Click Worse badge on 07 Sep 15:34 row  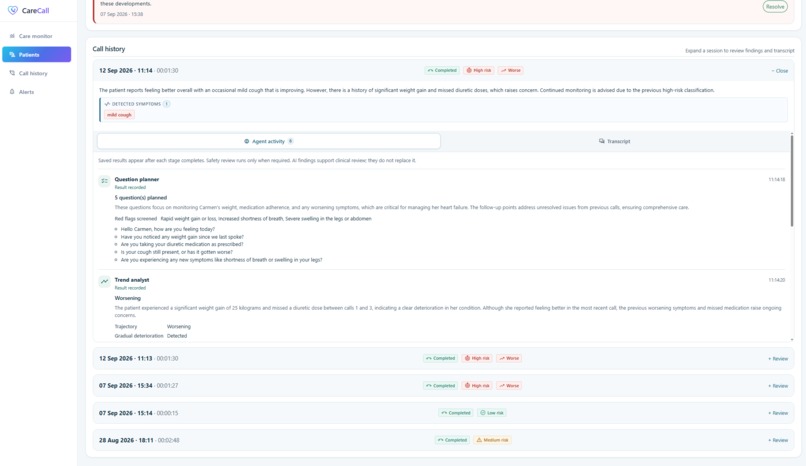click(x=509, y=385)
